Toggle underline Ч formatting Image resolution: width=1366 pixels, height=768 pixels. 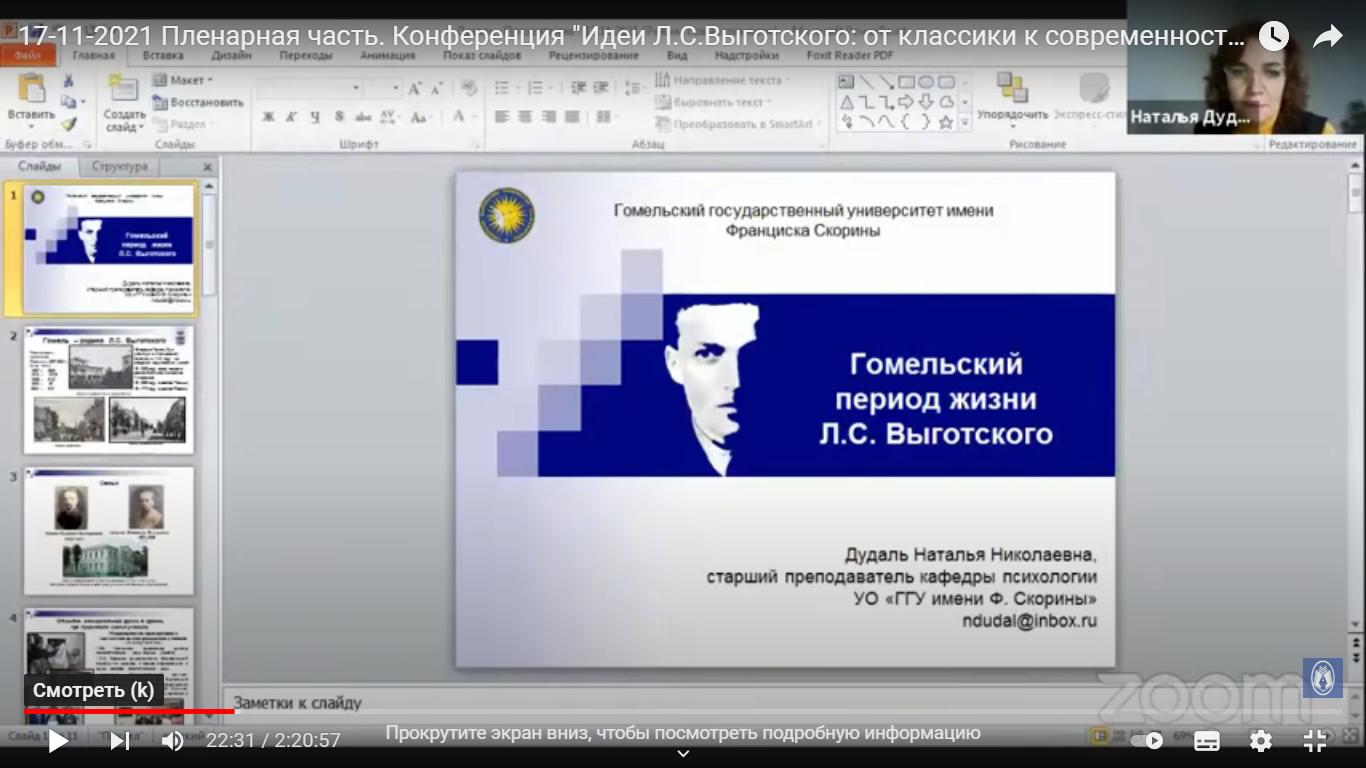315,117
